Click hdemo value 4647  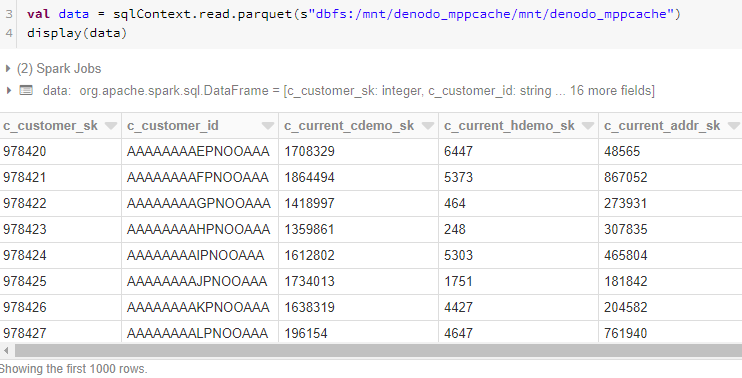coord(458,333)
